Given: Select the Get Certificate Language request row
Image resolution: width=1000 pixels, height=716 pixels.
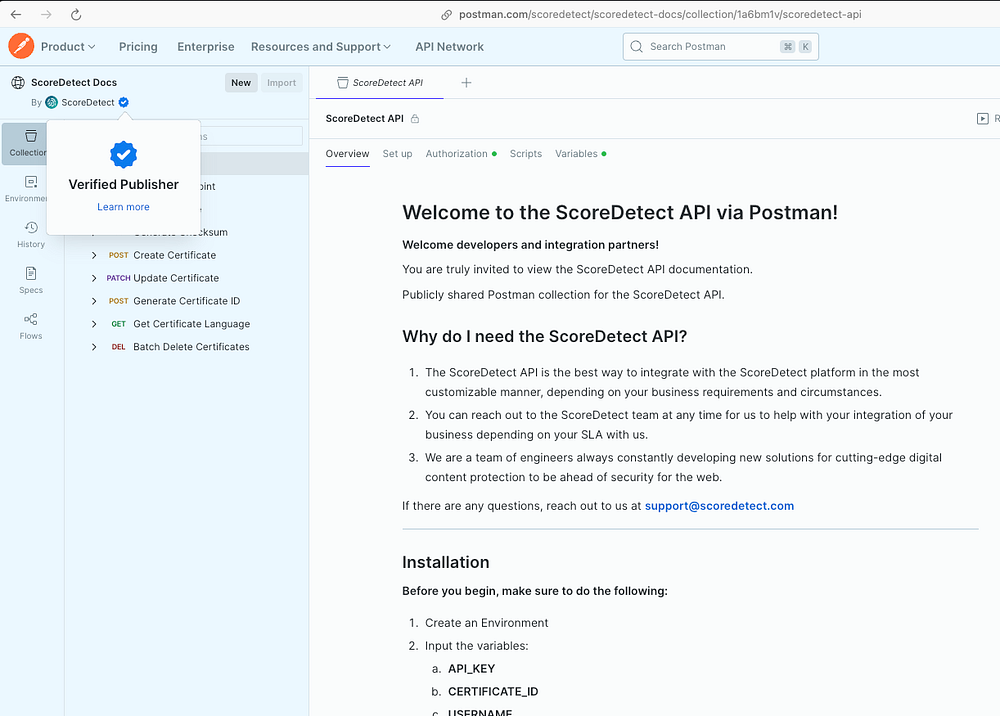Looking at the screenshot, I should coord(186,324).
